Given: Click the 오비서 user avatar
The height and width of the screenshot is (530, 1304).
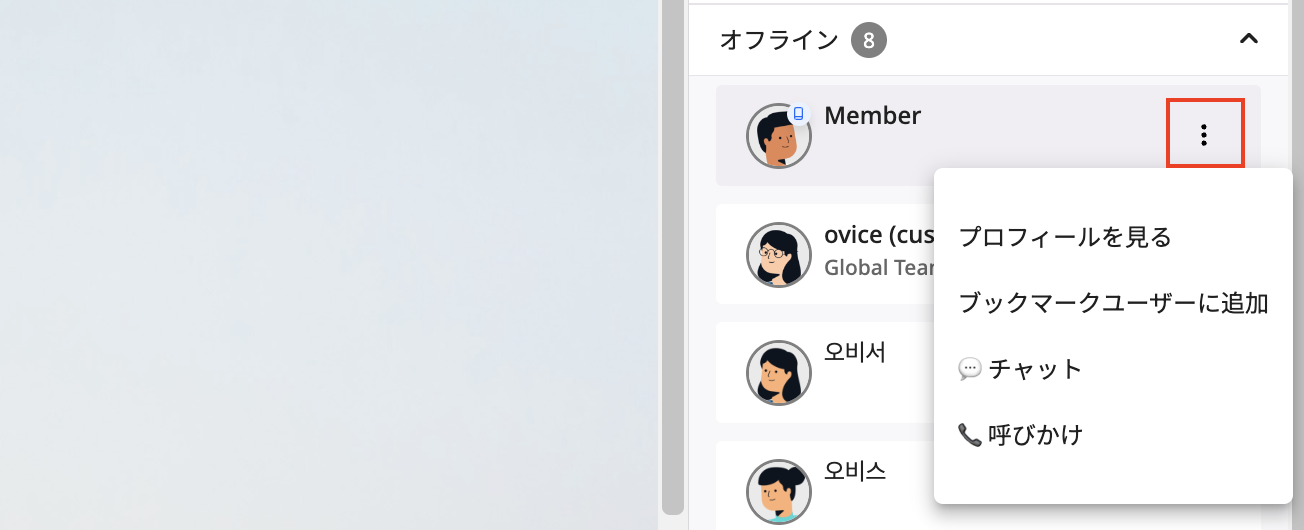Looking at the screenshot, I should pos(778,373).
